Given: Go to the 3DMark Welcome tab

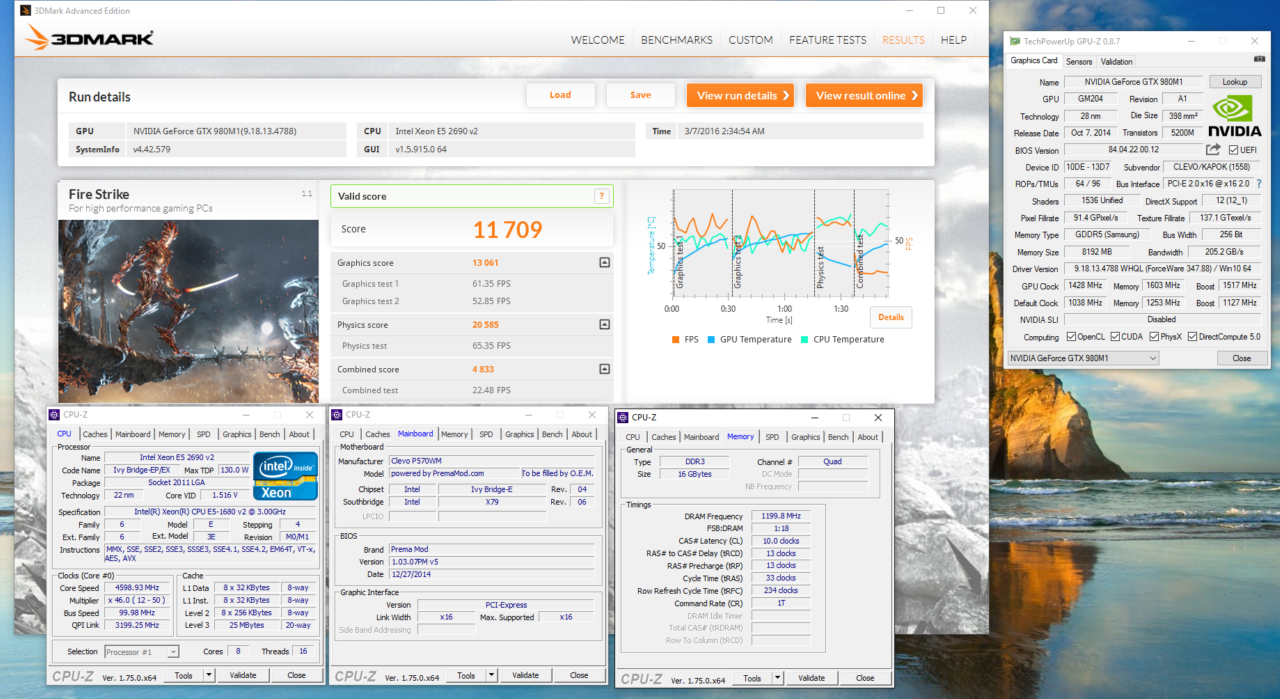Looking at the screenshot, I should tap(598, 40).
